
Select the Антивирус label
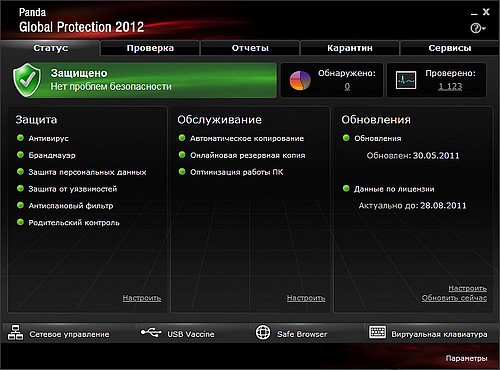pos(48,138)
